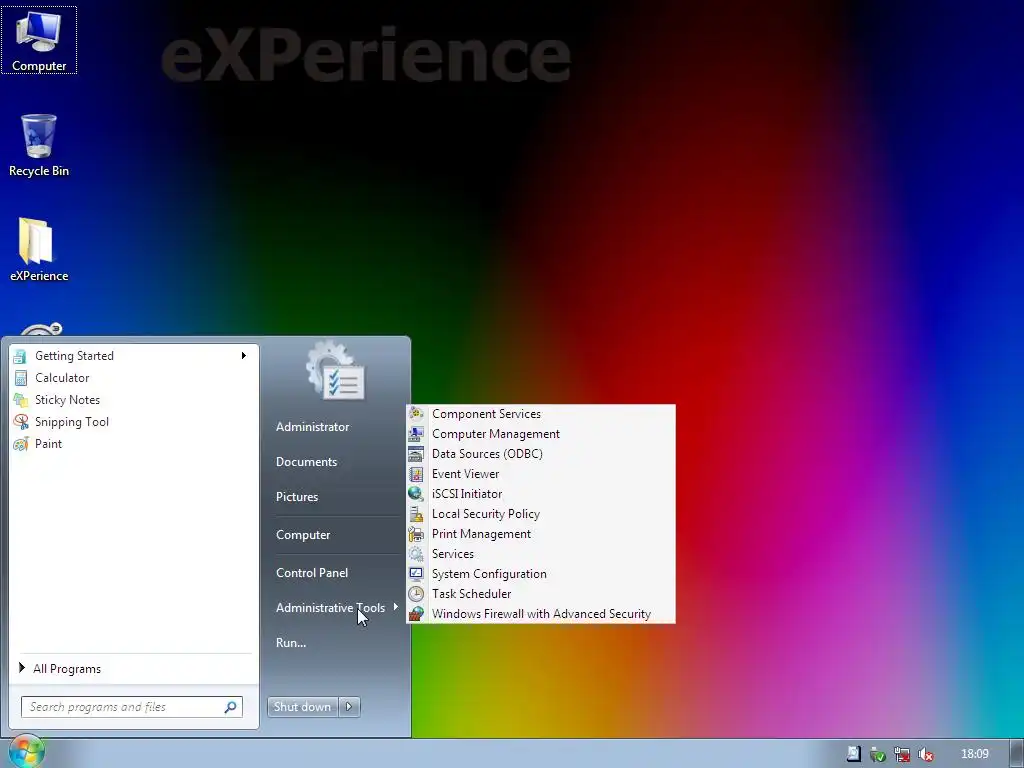Select the Sticky Notes label
Image resolution: width=1024 pixels, height=768 pixels.
(67, 400)
